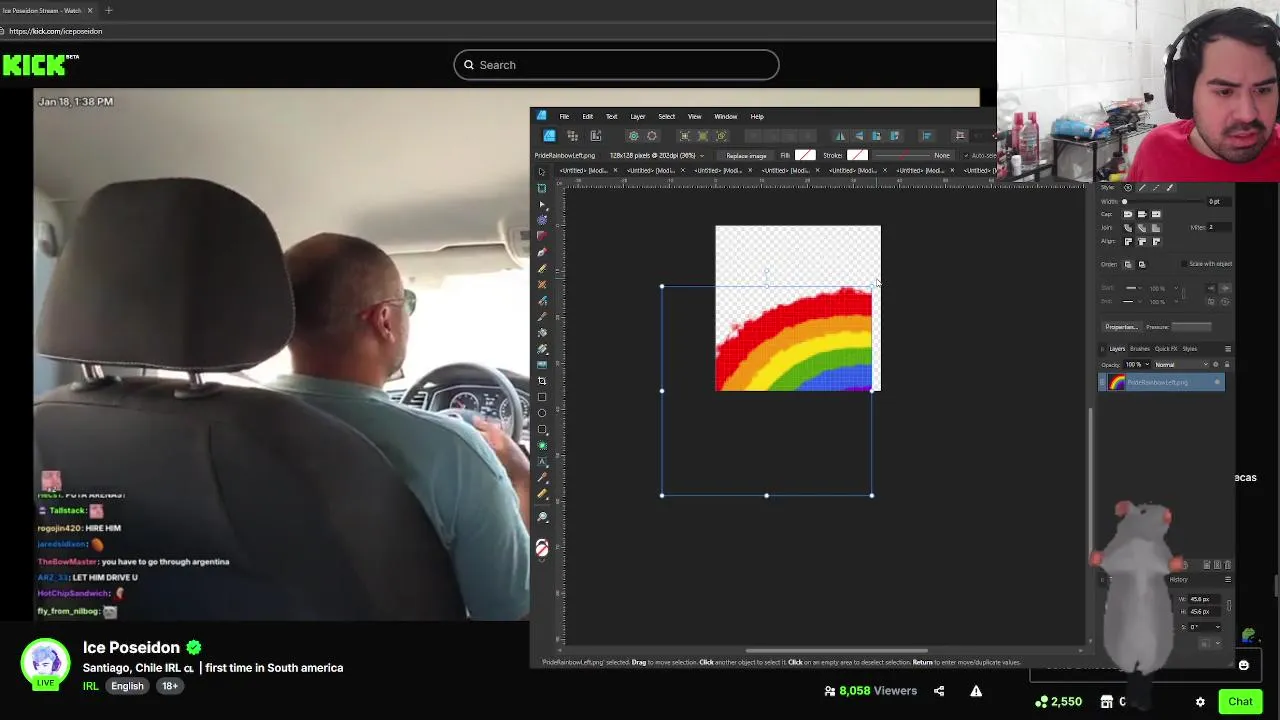Open the Start arrowhead style dropdown
Image resolution: width=1280 pixels, height=720 pixels.
1133,288
